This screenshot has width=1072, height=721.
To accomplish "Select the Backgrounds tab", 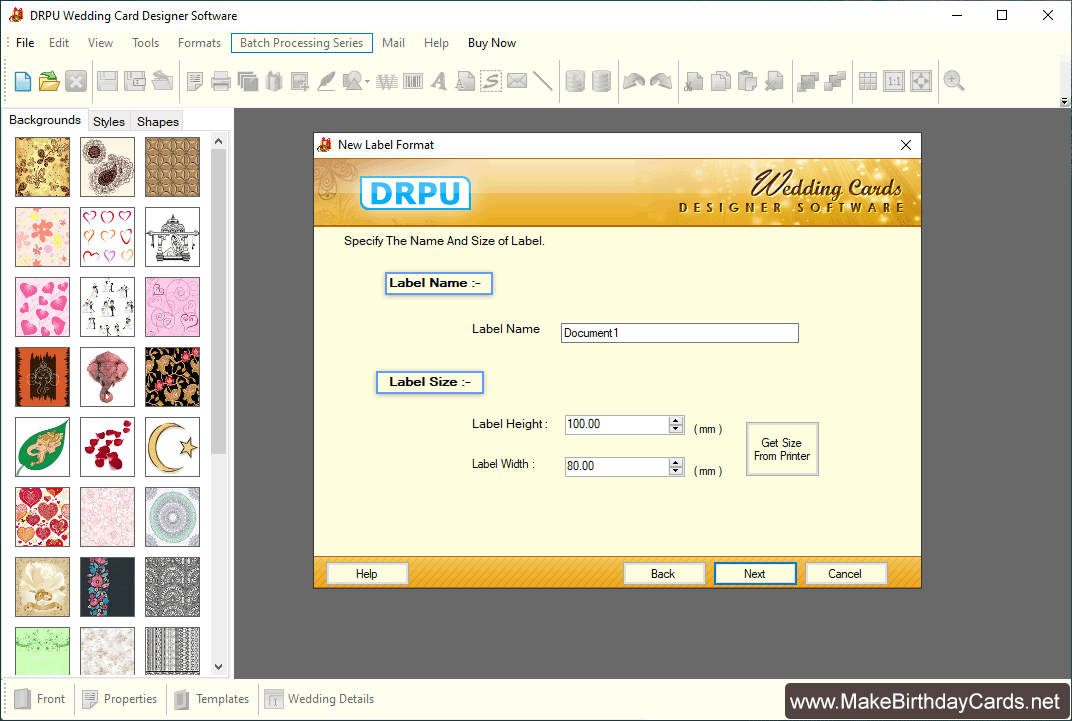I will pos(45,120).
